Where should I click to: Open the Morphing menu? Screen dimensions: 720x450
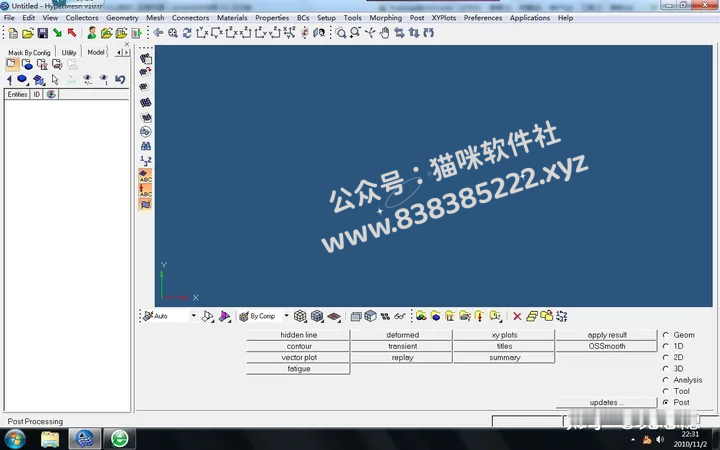pos(386,17)
